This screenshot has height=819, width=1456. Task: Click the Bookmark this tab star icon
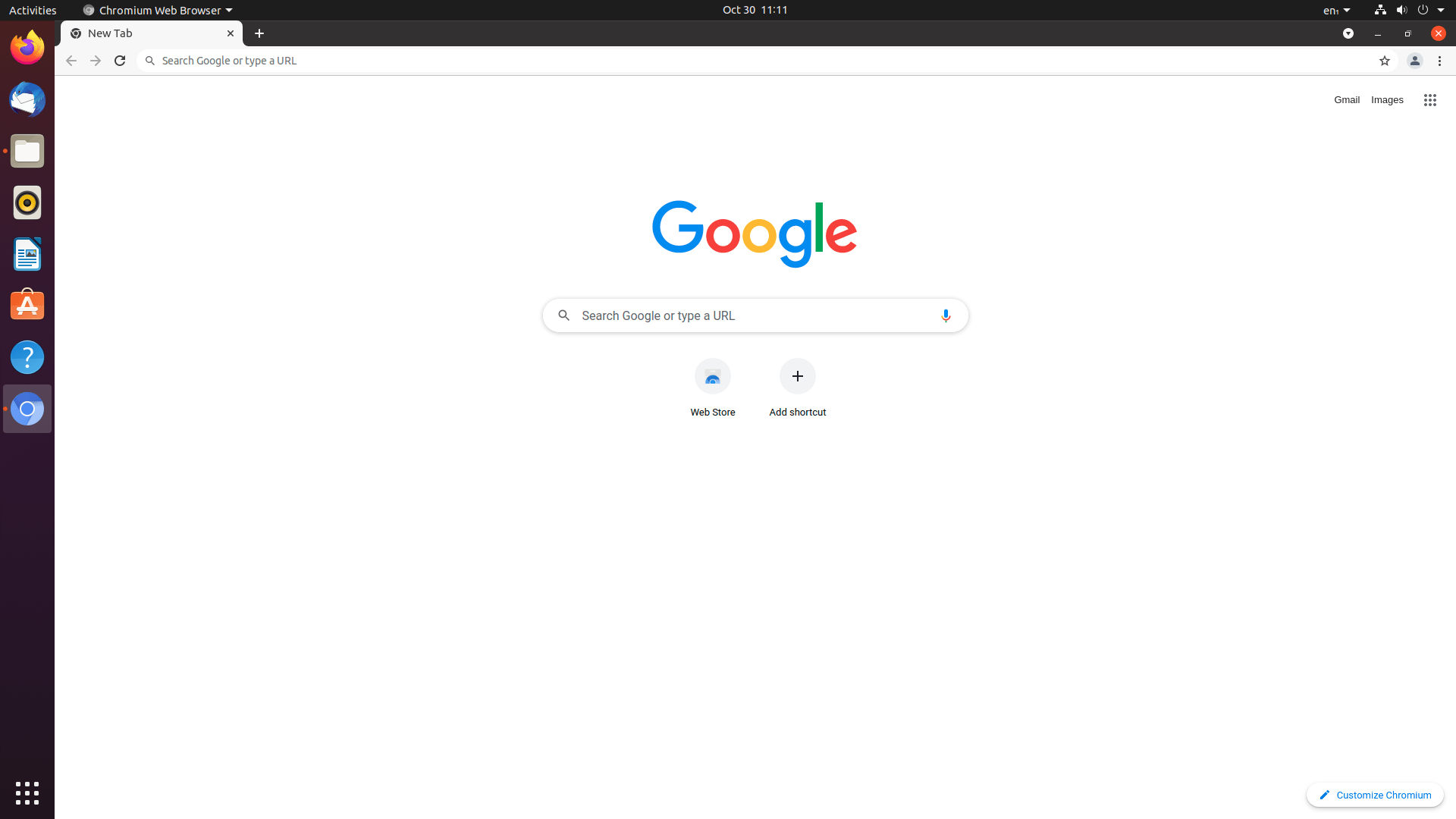pyautogui.click(x=1385, y=60)
